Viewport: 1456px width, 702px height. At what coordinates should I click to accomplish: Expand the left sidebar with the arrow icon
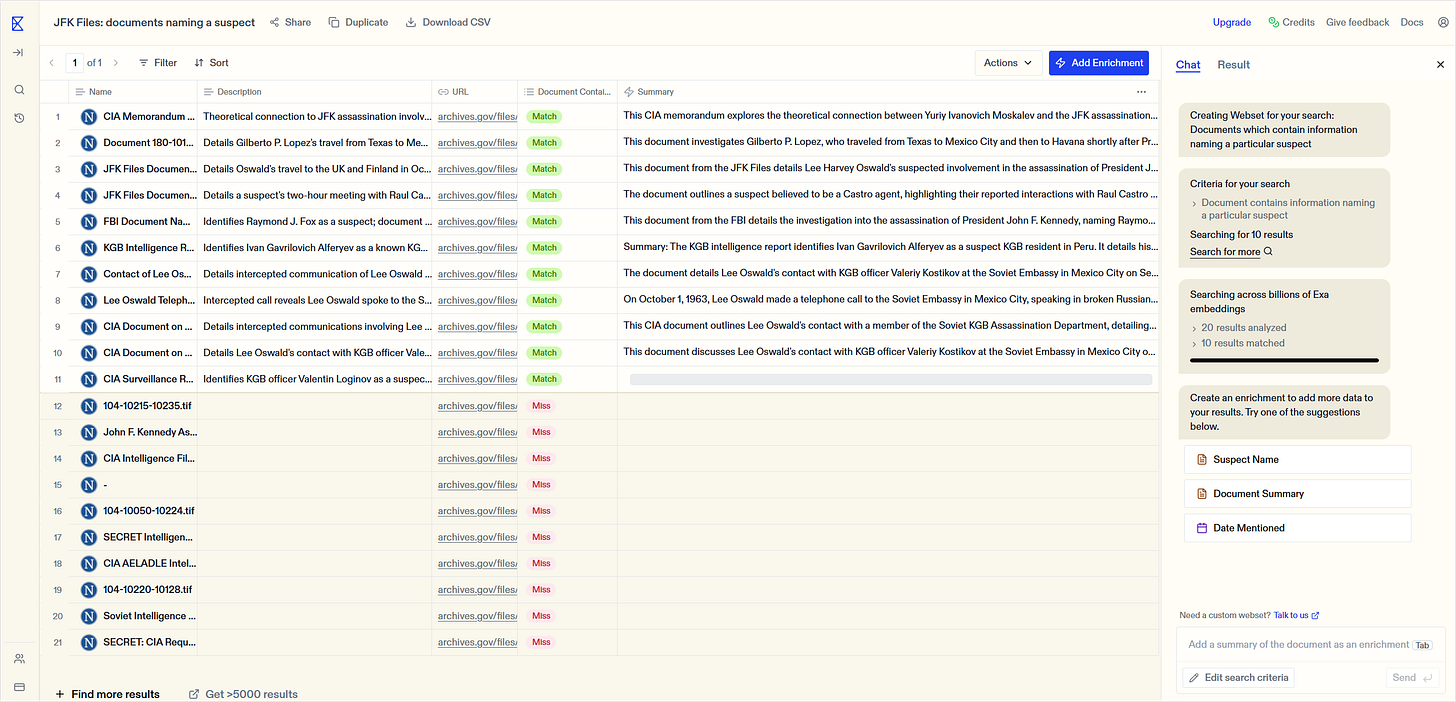pyautogui.click(x=18, y=53)
